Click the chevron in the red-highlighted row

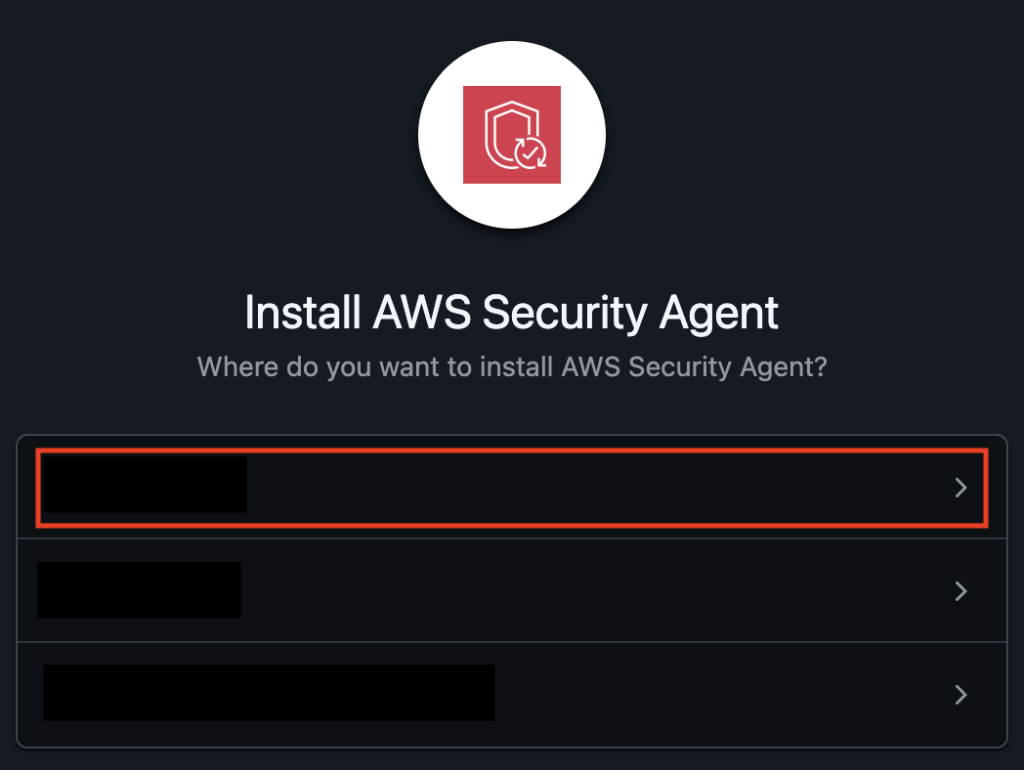(961, 488)
